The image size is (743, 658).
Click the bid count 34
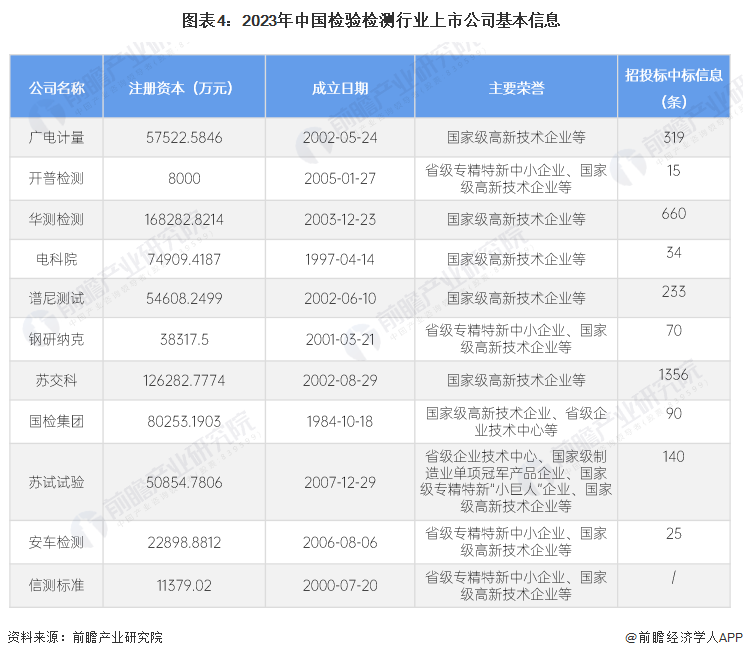point(673,252)
